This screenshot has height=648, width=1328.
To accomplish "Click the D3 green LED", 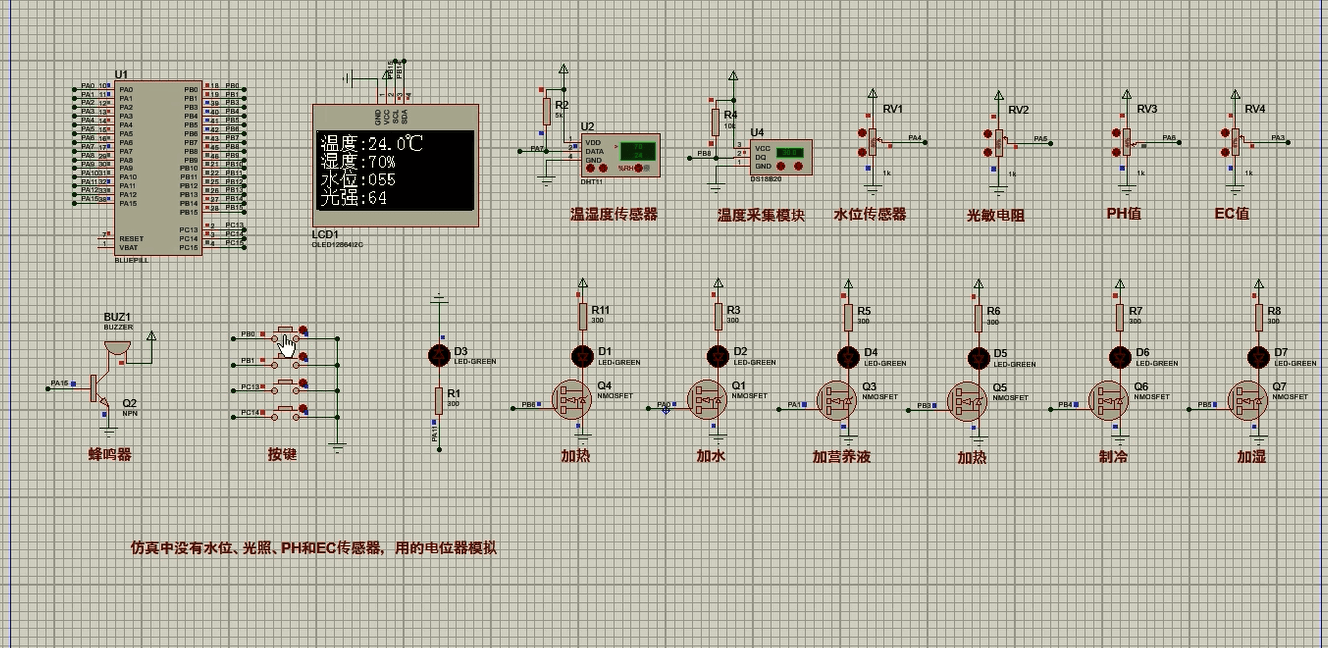I will pos(438,354).
